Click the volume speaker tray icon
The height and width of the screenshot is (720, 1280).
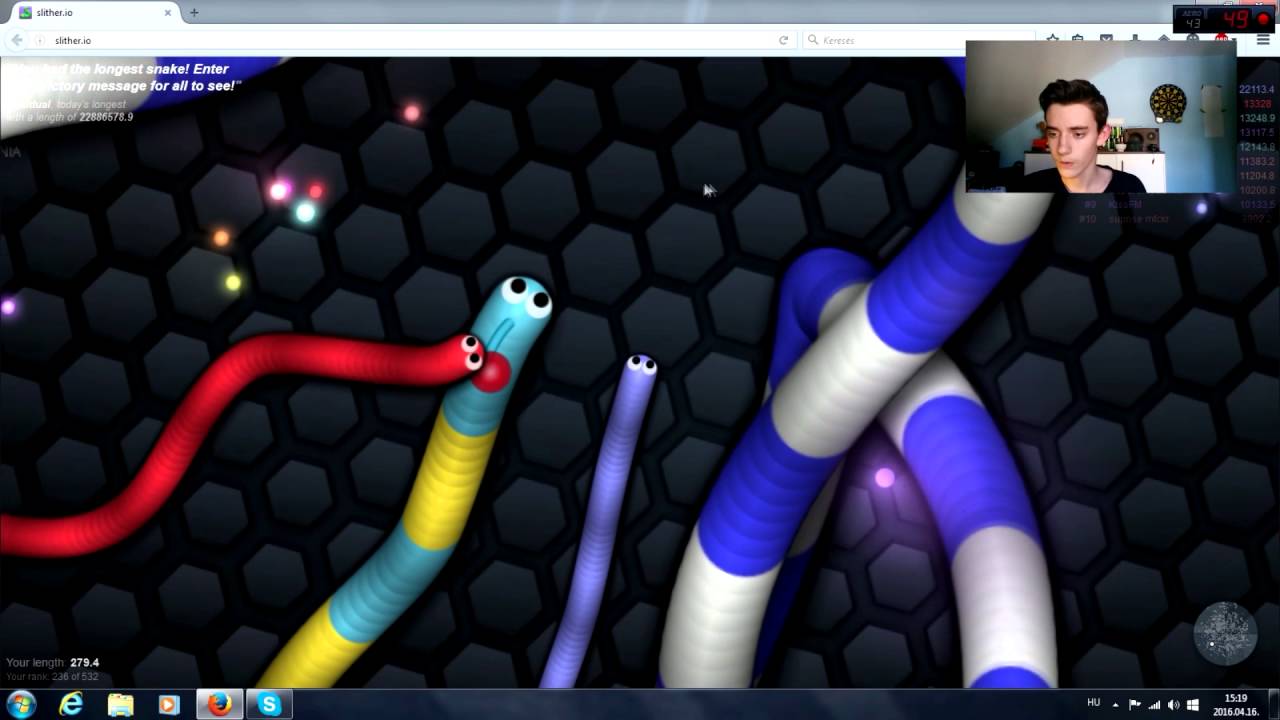coord(1174,705)
